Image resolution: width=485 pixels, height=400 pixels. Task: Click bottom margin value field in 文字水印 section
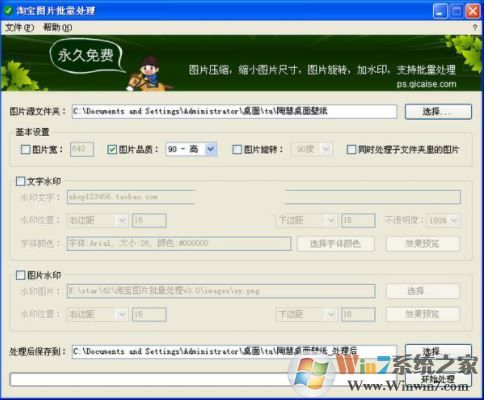[x=358, y=220]
